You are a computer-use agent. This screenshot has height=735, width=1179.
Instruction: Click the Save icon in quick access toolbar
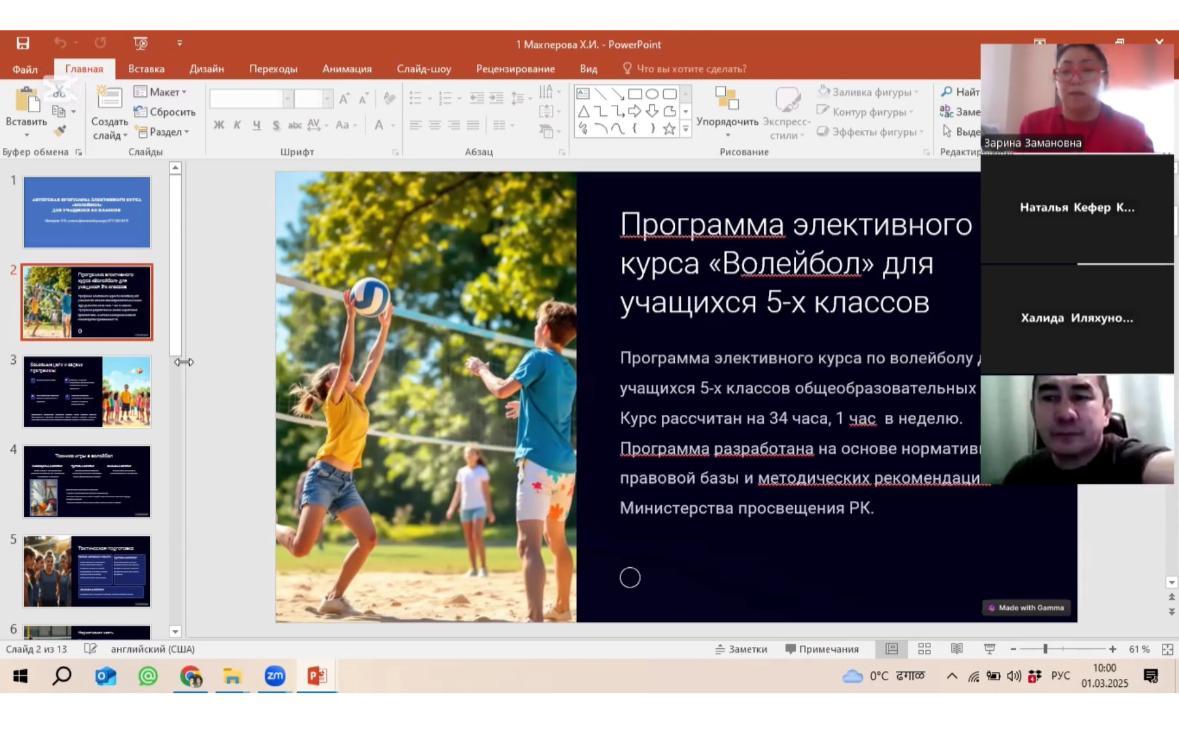[x=23, y=44]
